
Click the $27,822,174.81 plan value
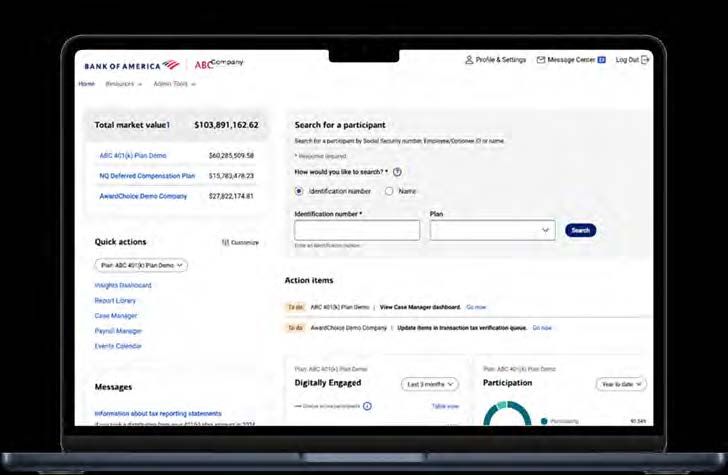tap(231, 196)
